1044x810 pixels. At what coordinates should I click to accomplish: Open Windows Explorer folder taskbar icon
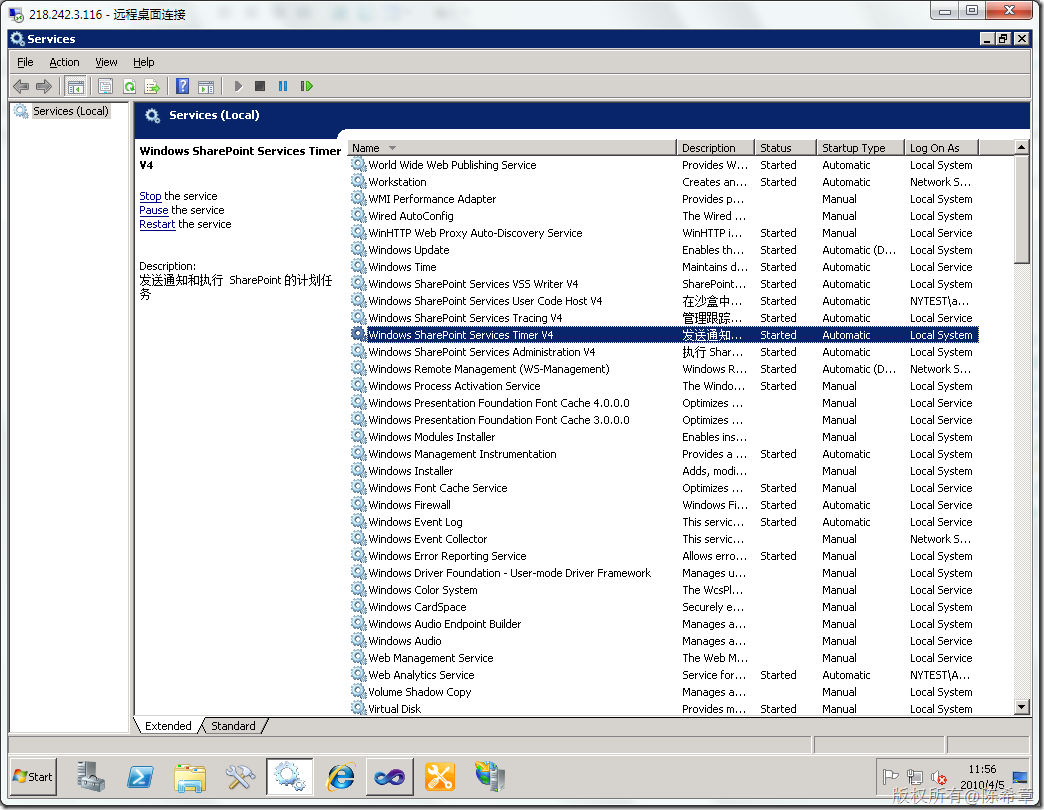click(190, 776)
